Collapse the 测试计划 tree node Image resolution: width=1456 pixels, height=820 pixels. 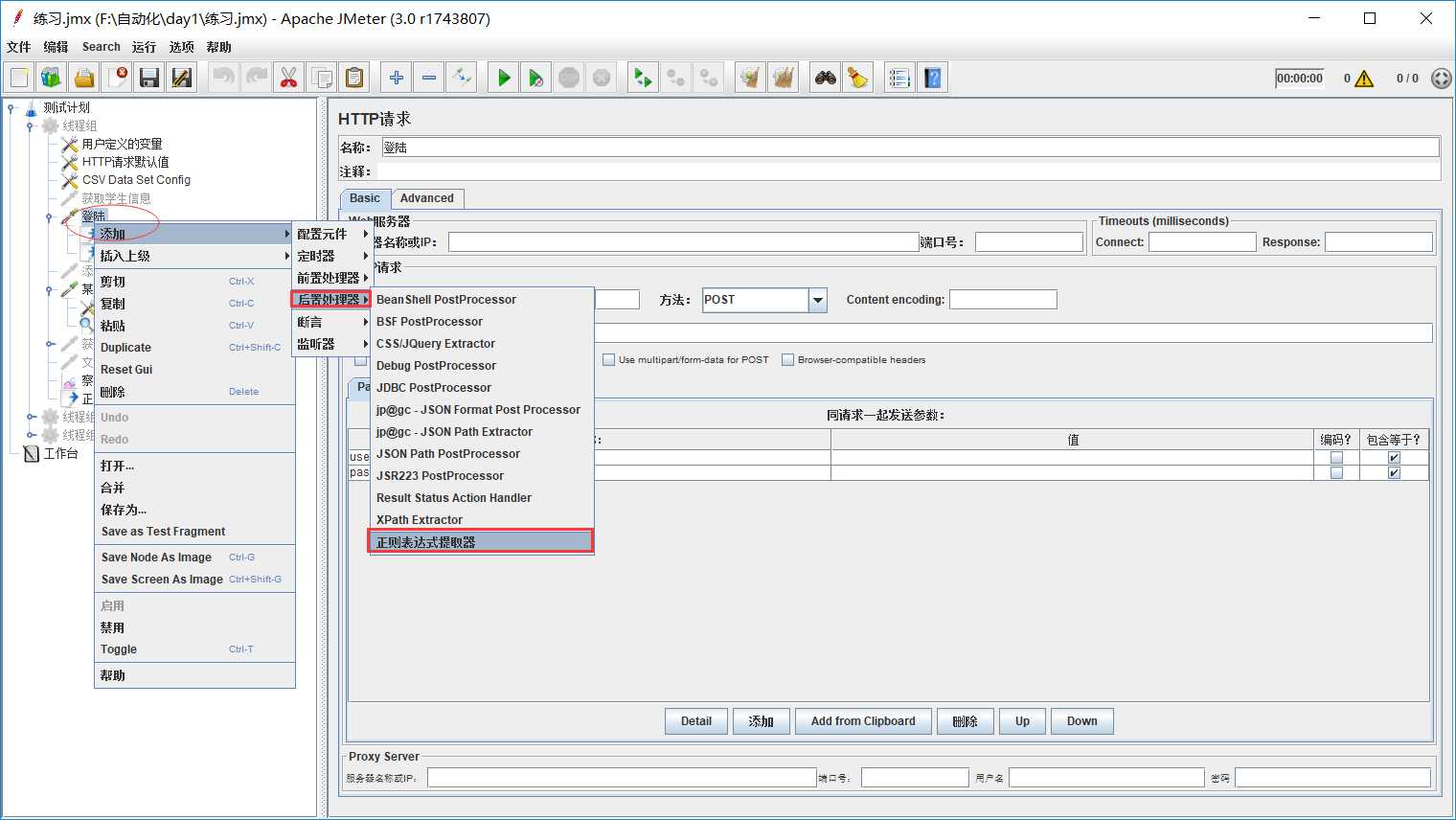pyautogui.click(x=11, y=108)
